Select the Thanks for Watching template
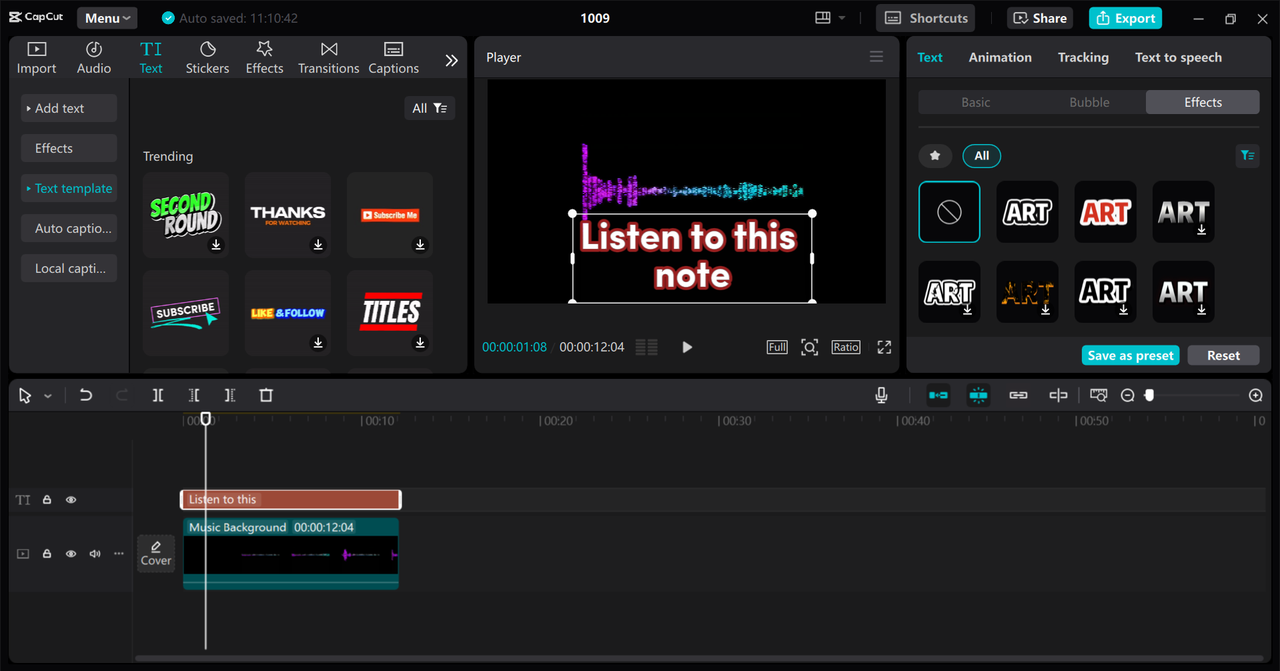1280x671 pixels. [x=287, y=215]
